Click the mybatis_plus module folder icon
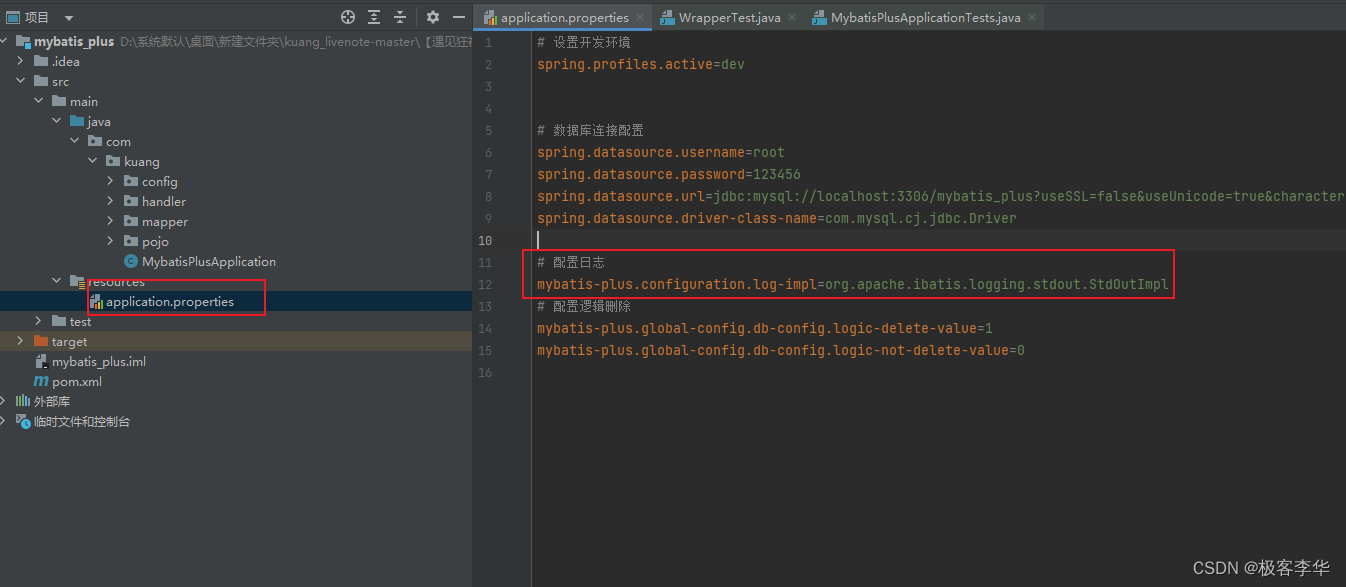The height and width of the screenshot is (587, 1346). coord(23,41)
